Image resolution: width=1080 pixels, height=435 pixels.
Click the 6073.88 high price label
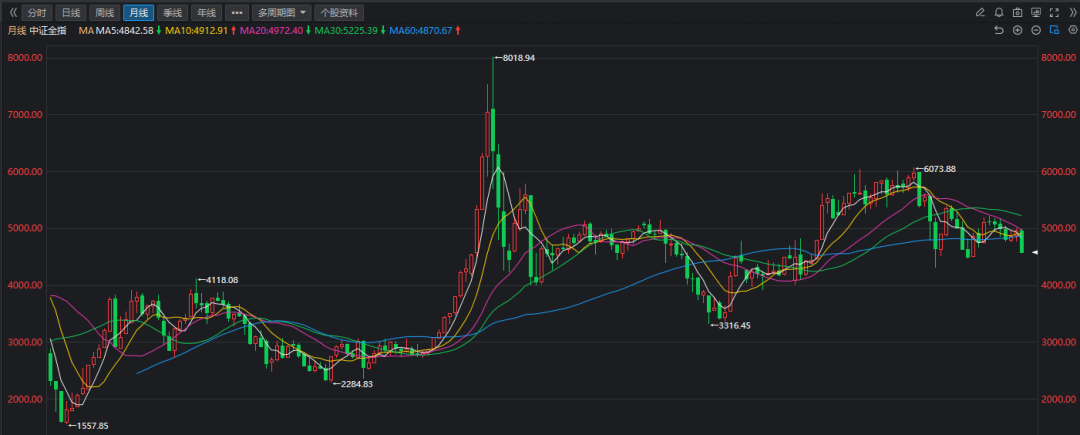coord(939,169)
